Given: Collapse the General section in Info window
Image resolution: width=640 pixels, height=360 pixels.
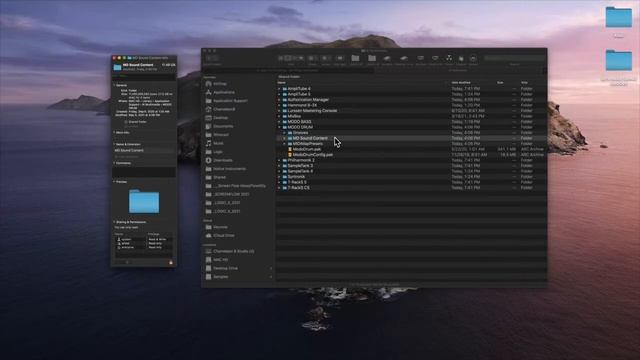Looking at the screenshot, I should 114,85.
